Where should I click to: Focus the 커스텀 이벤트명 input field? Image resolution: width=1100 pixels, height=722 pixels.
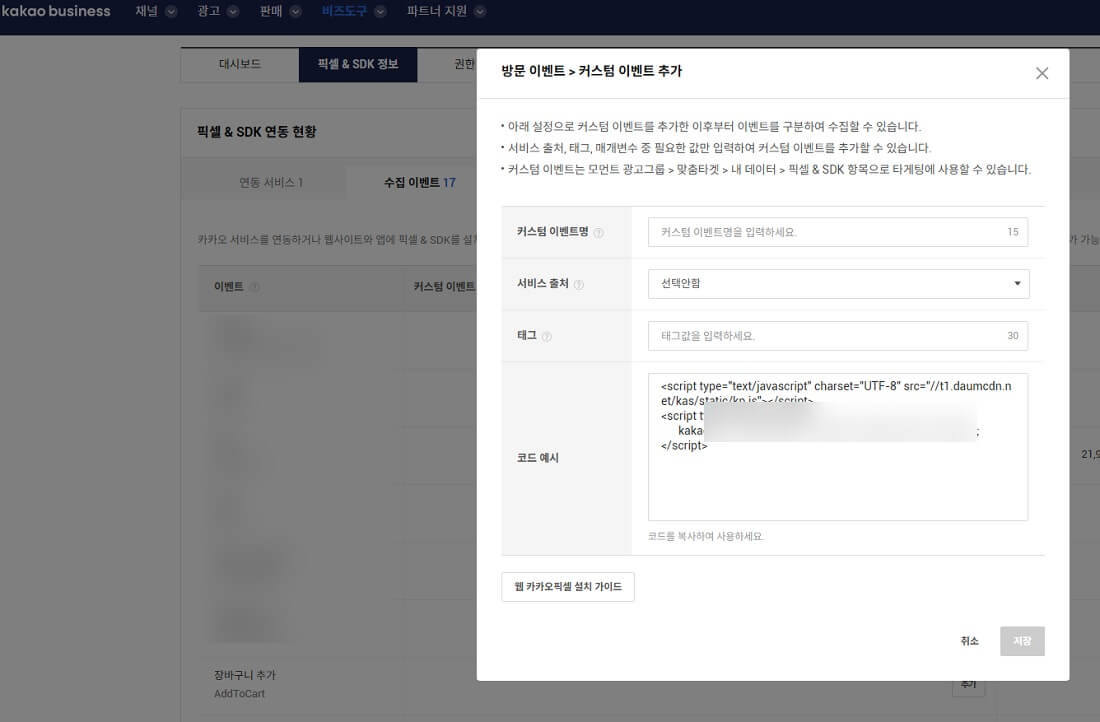(838, 232)
